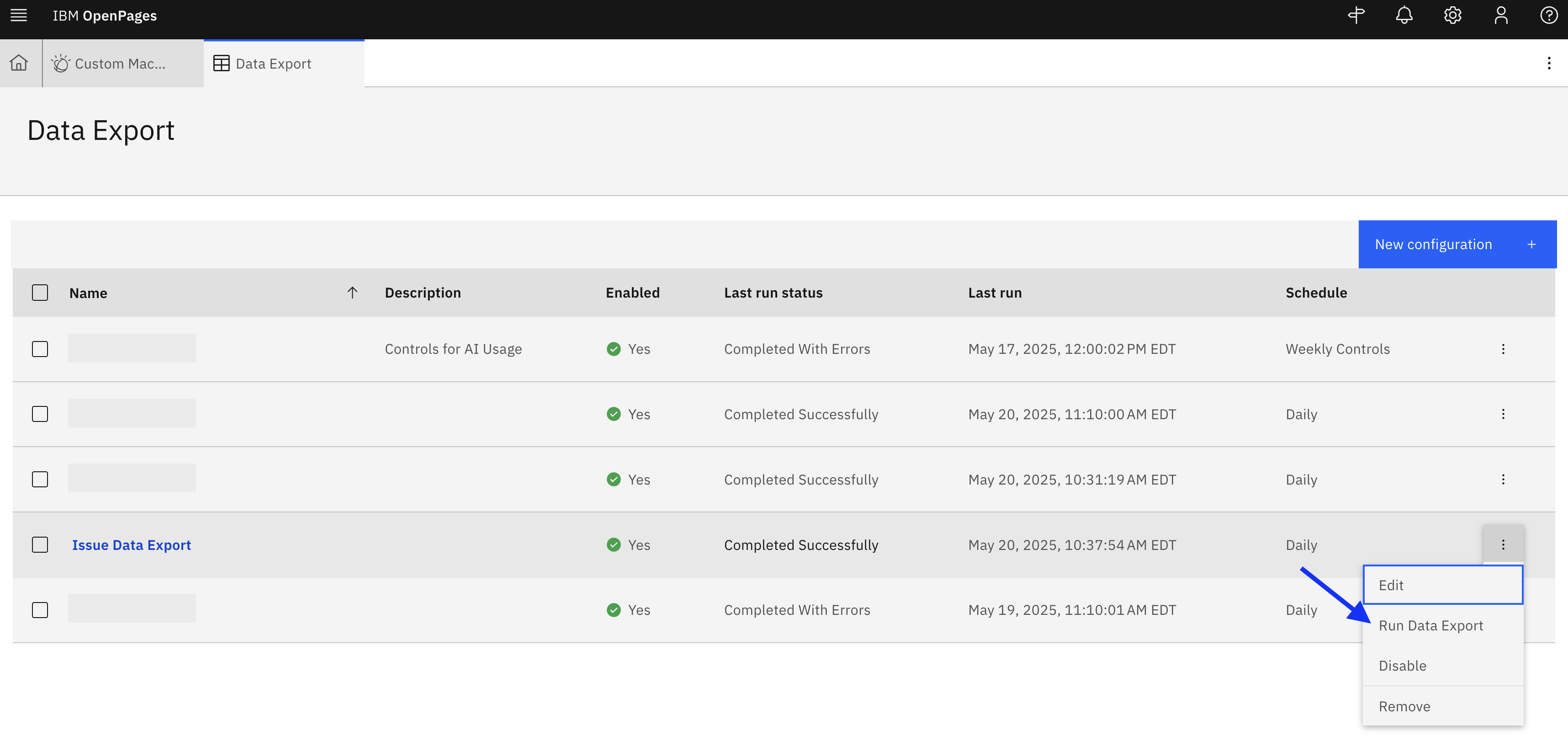1568x736 pixels.
Task: Click Remove in the overflow menu
Action: 1404,707
